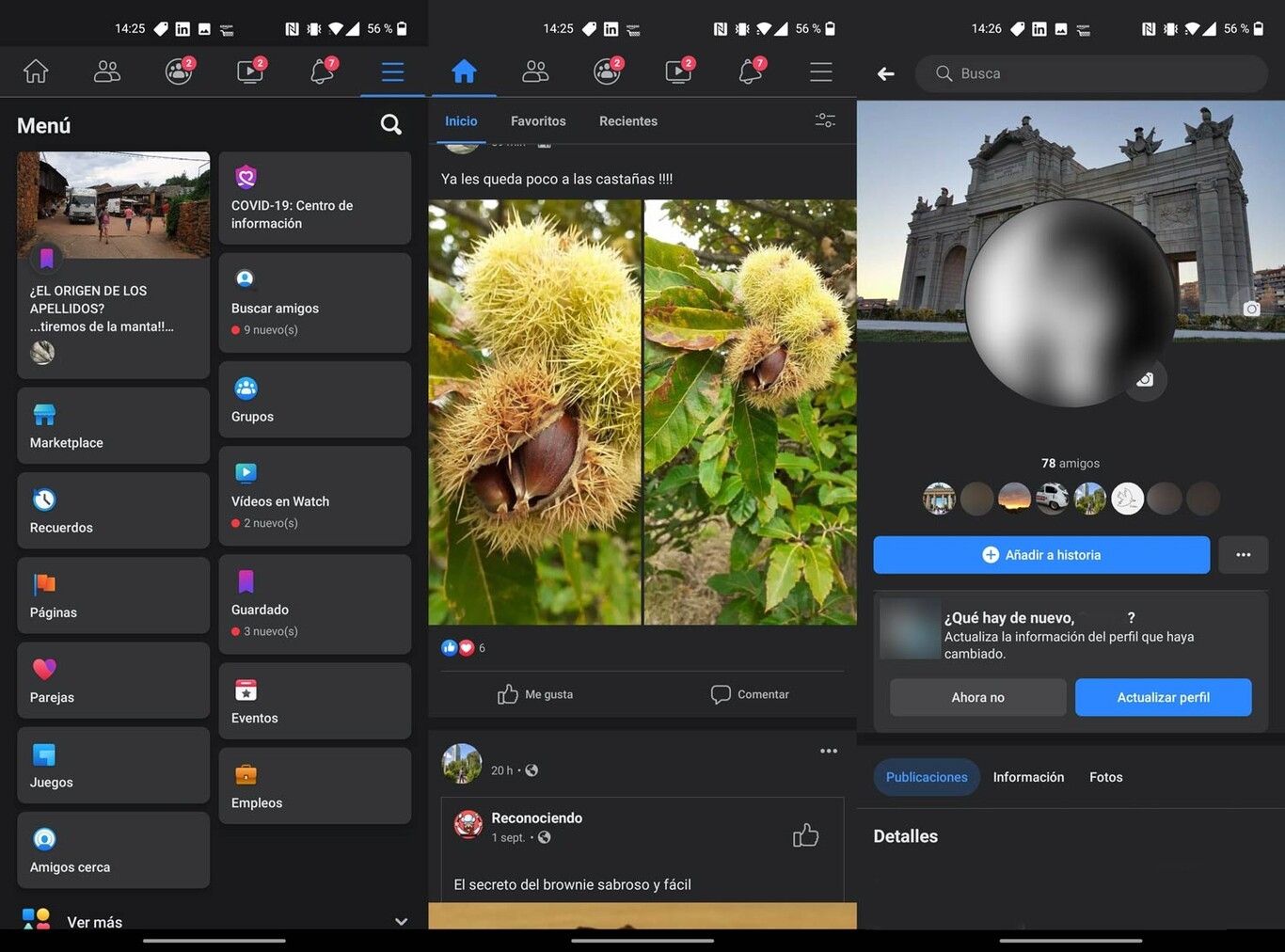Image resolution: width=1285 pixels, height=952 pixels.
Task: Select the Información tab on the profile
Action: pyautogui.click(x=1028, y=777)
